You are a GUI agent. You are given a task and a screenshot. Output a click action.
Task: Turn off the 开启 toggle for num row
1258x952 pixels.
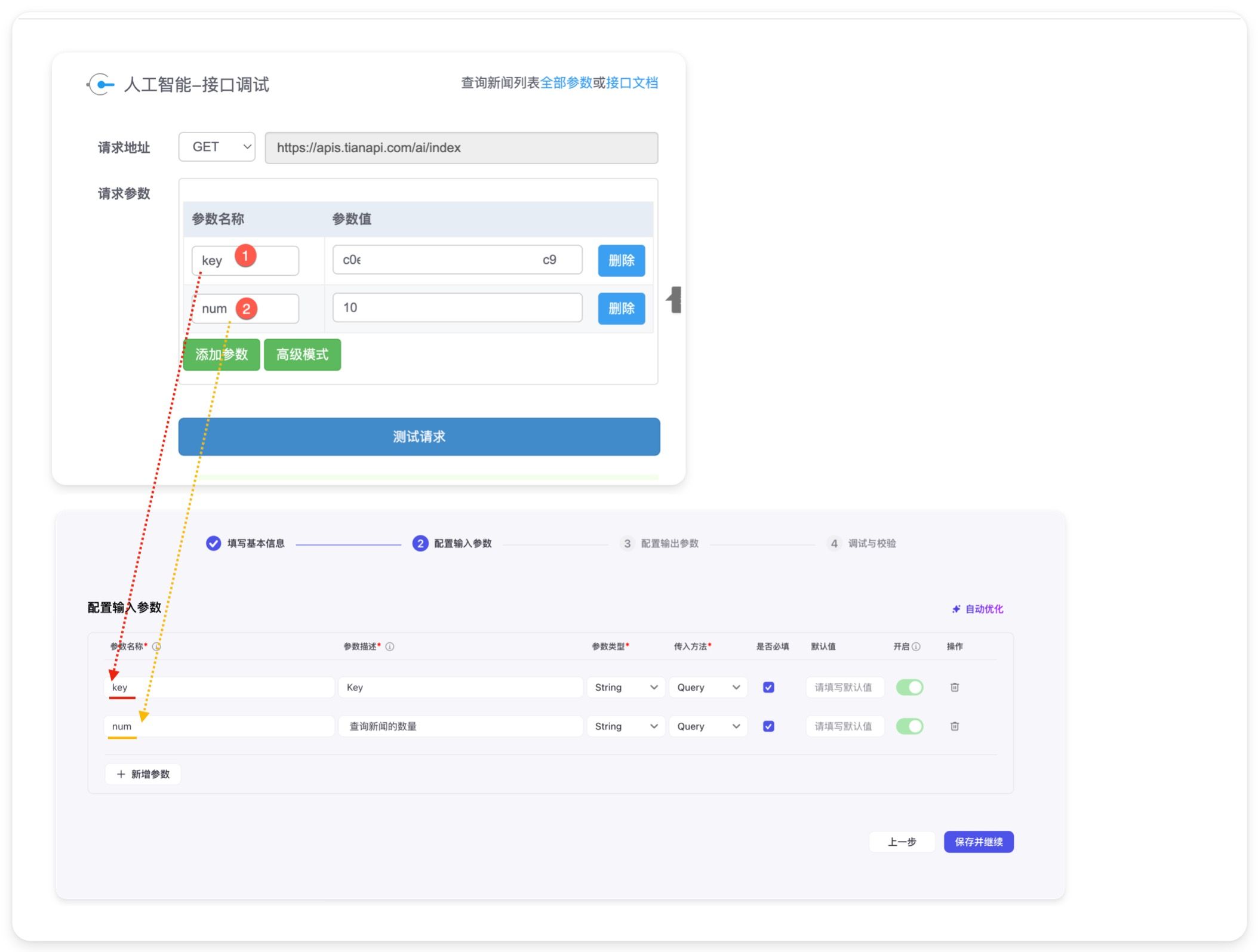909,726
